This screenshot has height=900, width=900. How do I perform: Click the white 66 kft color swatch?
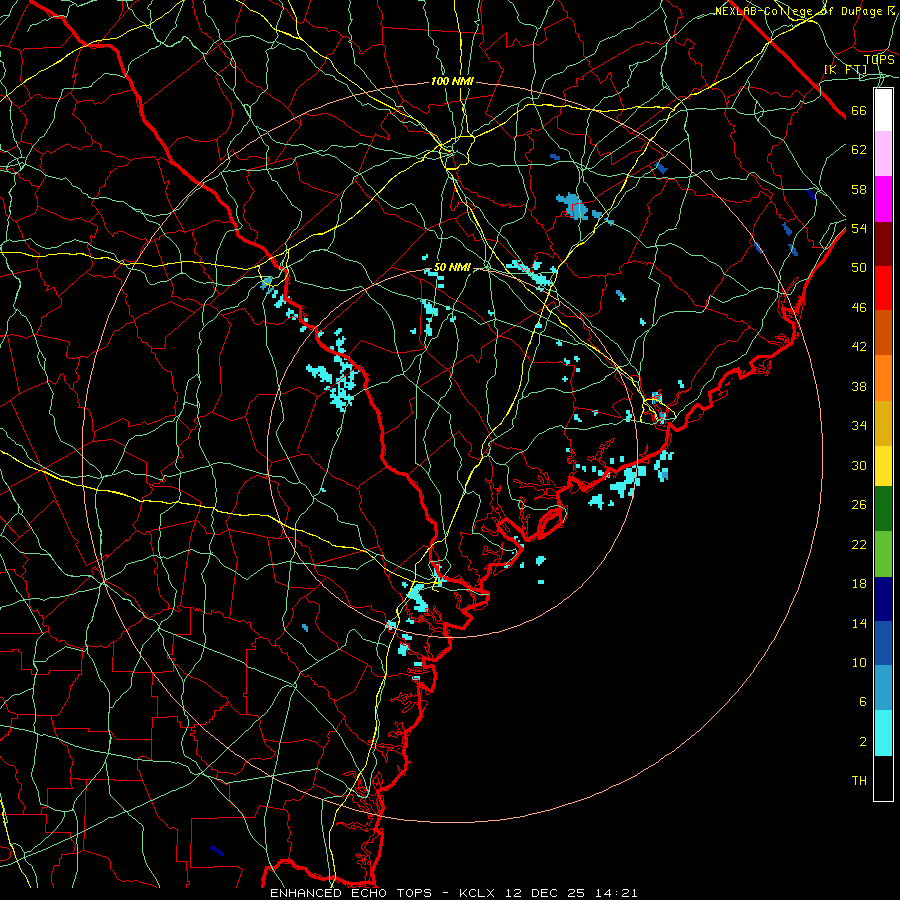pyautogui.click(x=883, y=110)
